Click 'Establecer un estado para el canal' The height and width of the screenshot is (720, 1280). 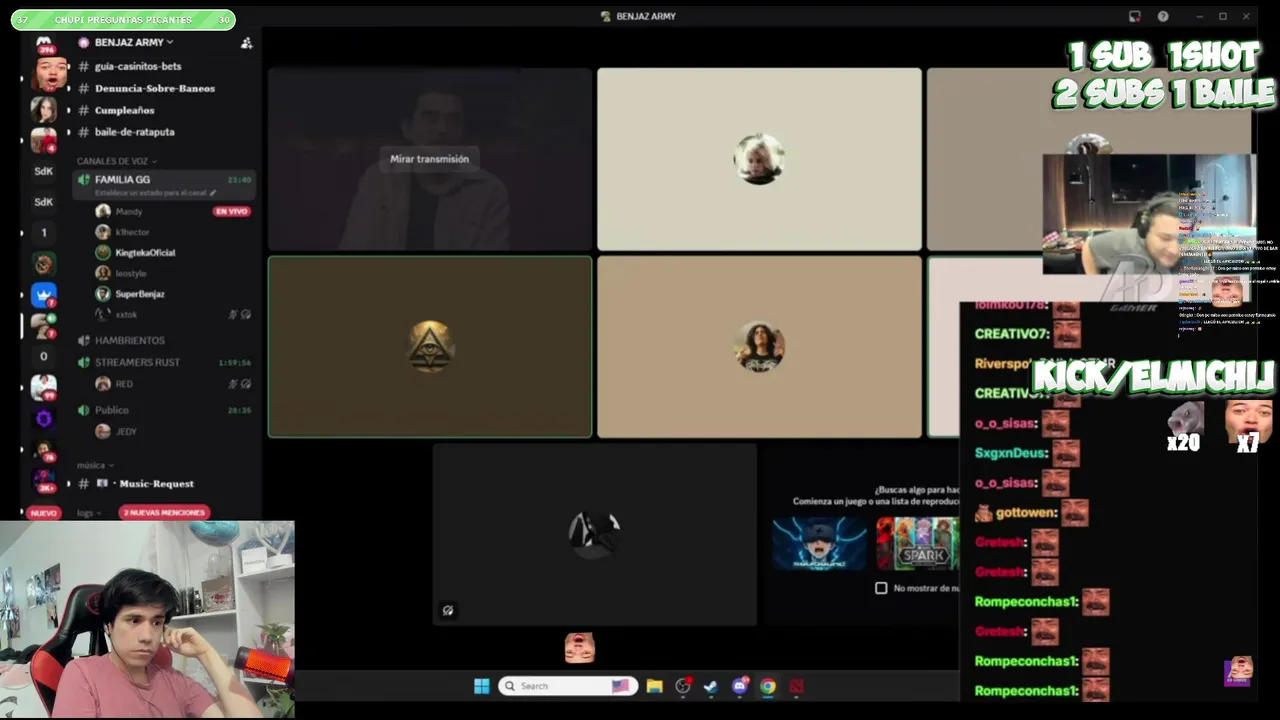150,193
